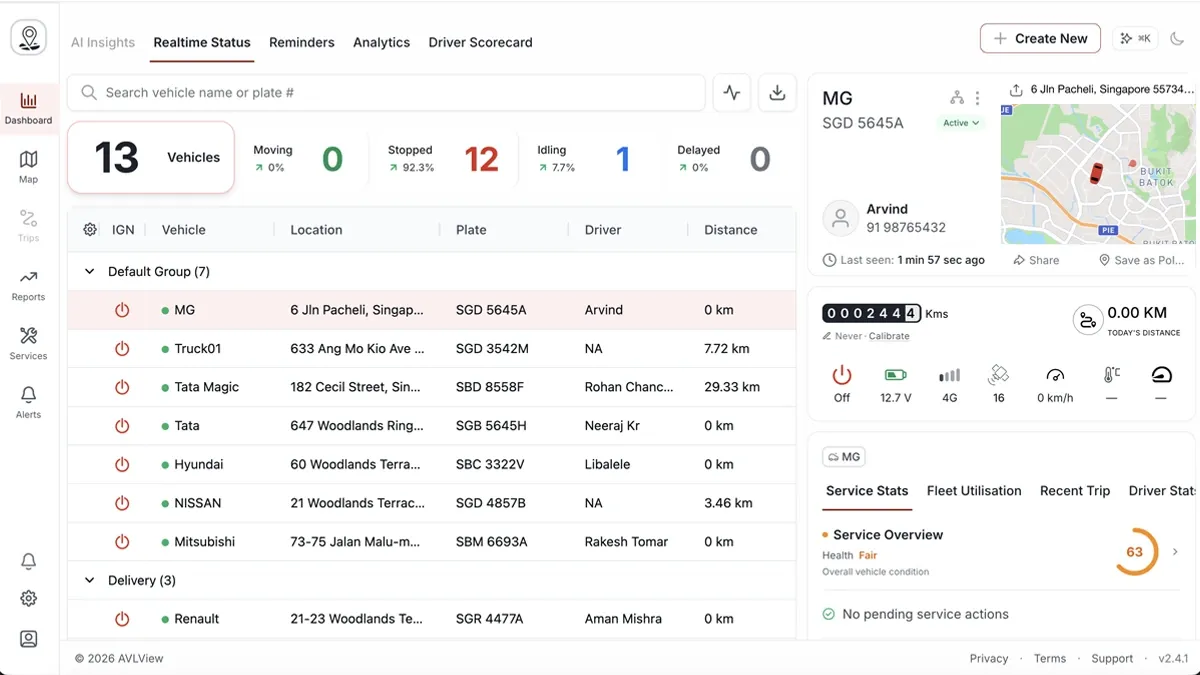The width and height of the screenshot is (1200, 675).
Task: Collapse the Default Group (7) section
Action: pos(90,272)
